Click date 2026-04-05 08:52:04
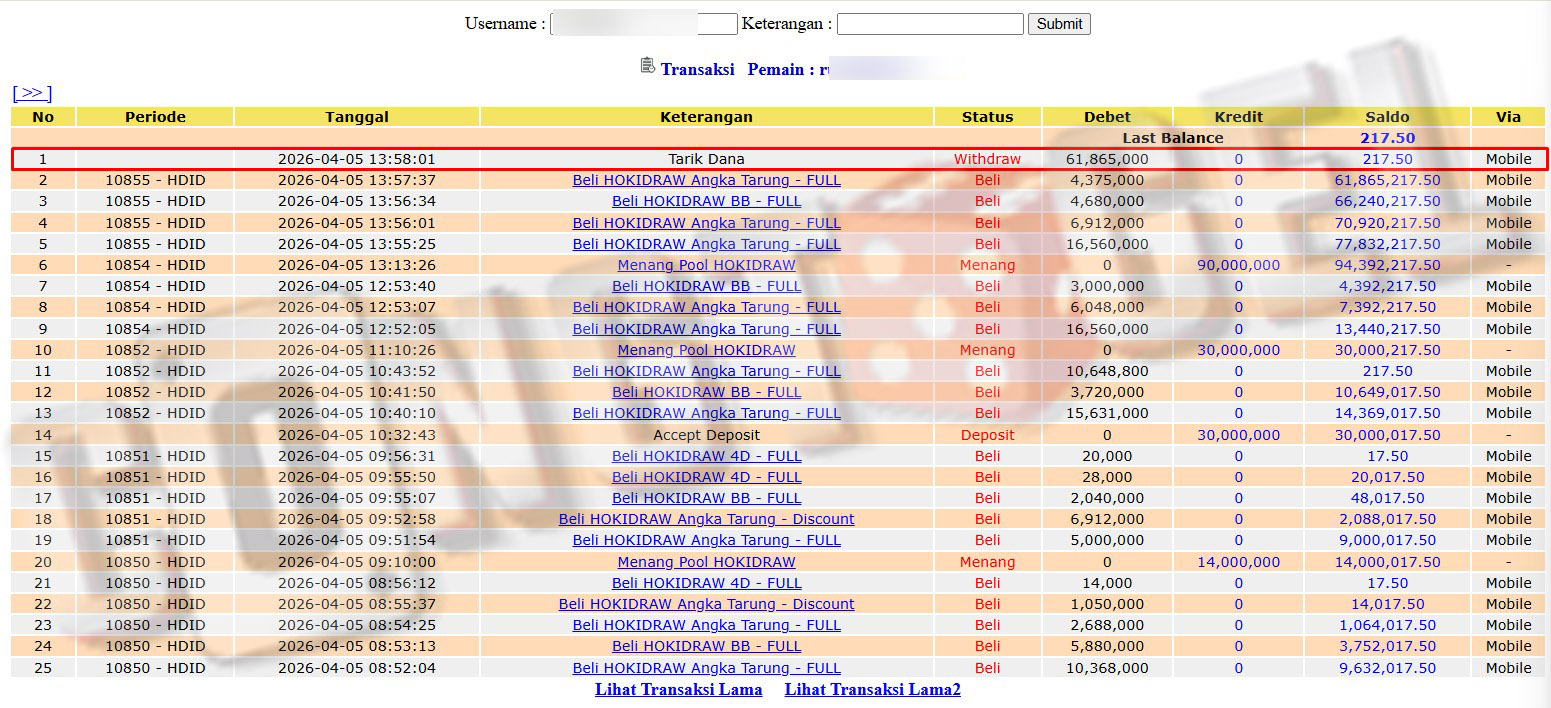This screenshot has height=708, width=1551. pos(357,668)
